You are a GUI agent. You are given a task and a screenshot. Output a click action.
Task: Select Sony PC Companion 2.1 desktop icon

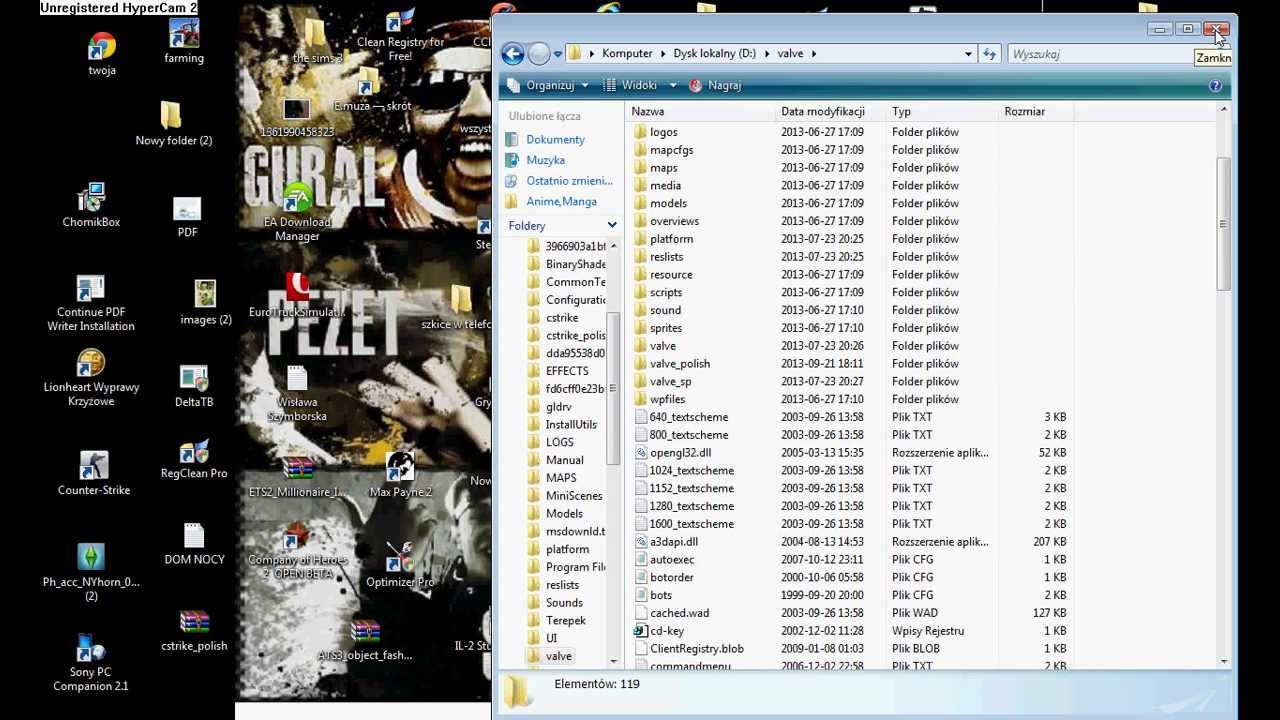tap(91, 663)
